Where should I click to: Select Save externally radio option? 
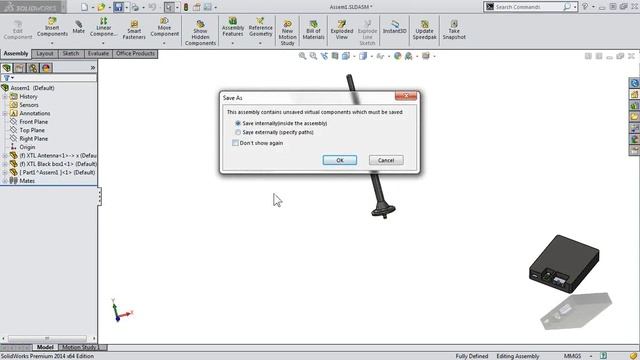[238, 132]
